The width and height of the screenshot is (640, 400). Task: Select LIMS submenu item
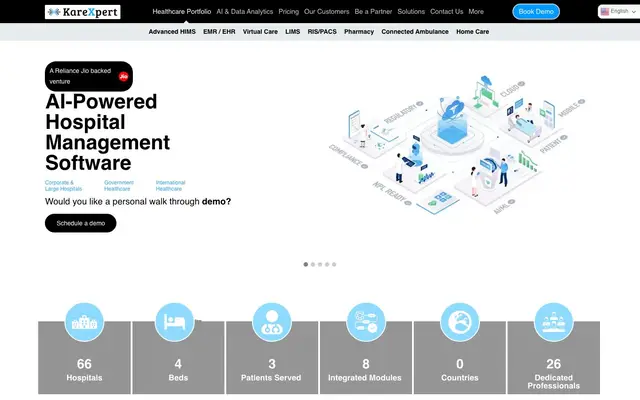293,31
